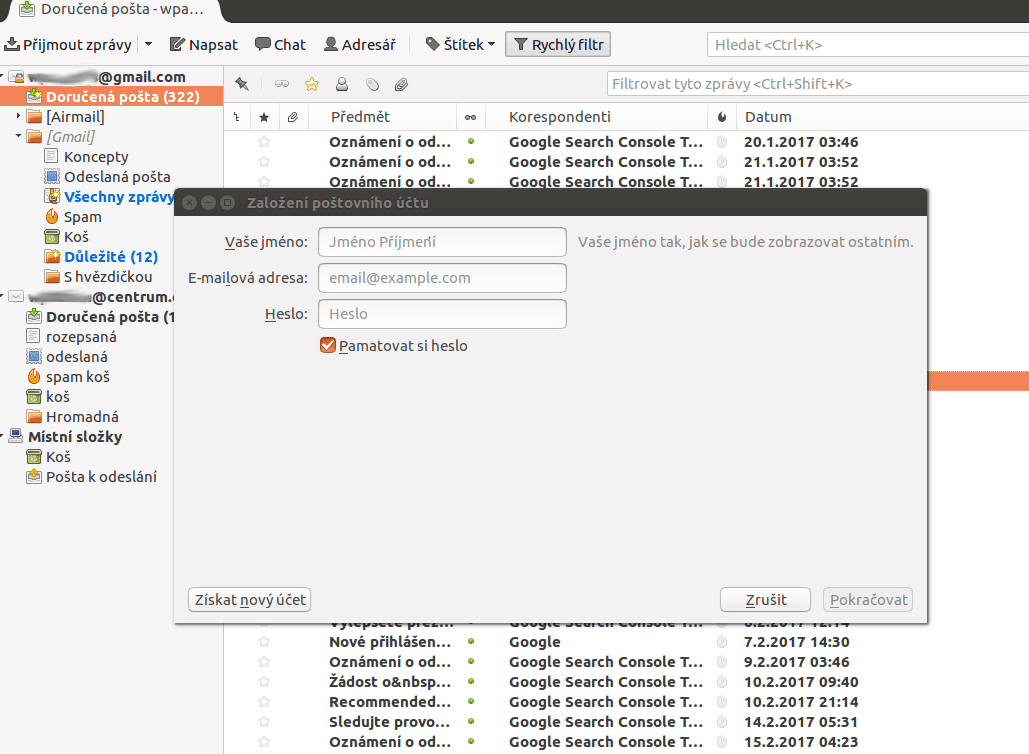Star the first Oznámení message in the list
This screenshot has height=754, width=1029.
coord(264,142)
